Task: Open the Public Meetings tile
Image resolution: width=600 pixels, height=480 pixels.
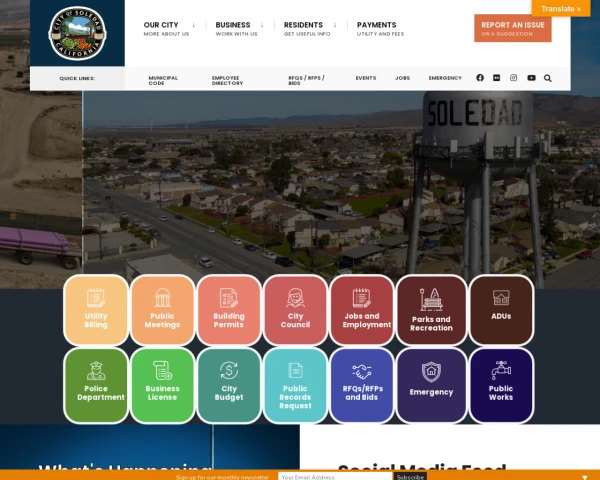Action: coord(162,310)
